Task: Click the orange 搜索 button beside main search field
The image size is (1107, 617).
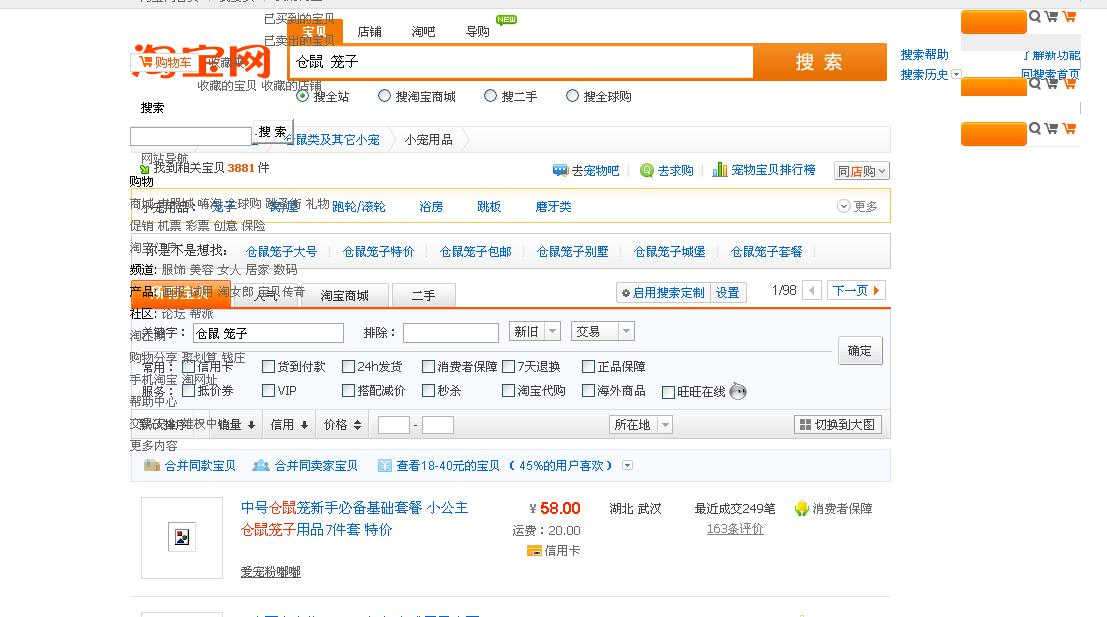Action: click(x=820, y=62)
